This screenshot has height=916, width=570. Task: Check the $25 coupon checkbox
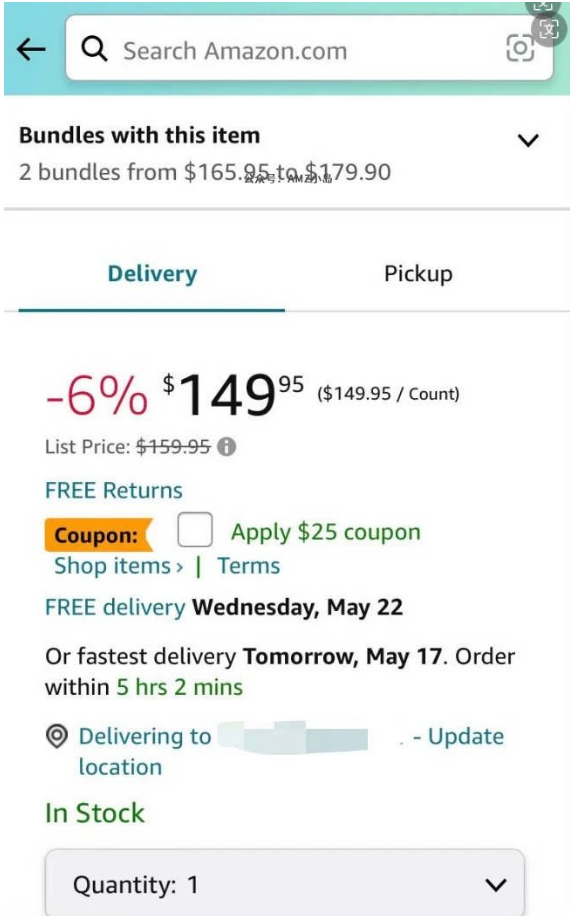(x=194, y=530)
